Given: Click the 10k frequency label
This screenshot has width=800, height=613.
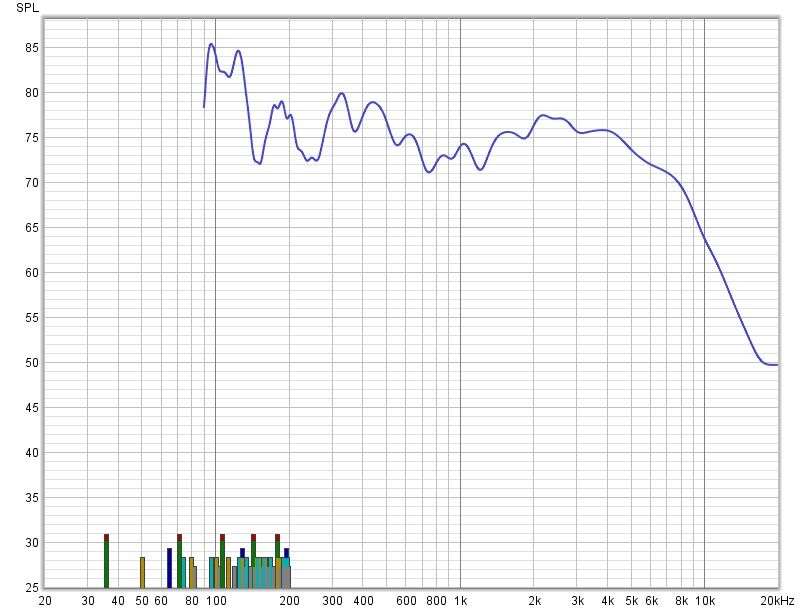Looking at the screenshot, I should coord(705,601).
